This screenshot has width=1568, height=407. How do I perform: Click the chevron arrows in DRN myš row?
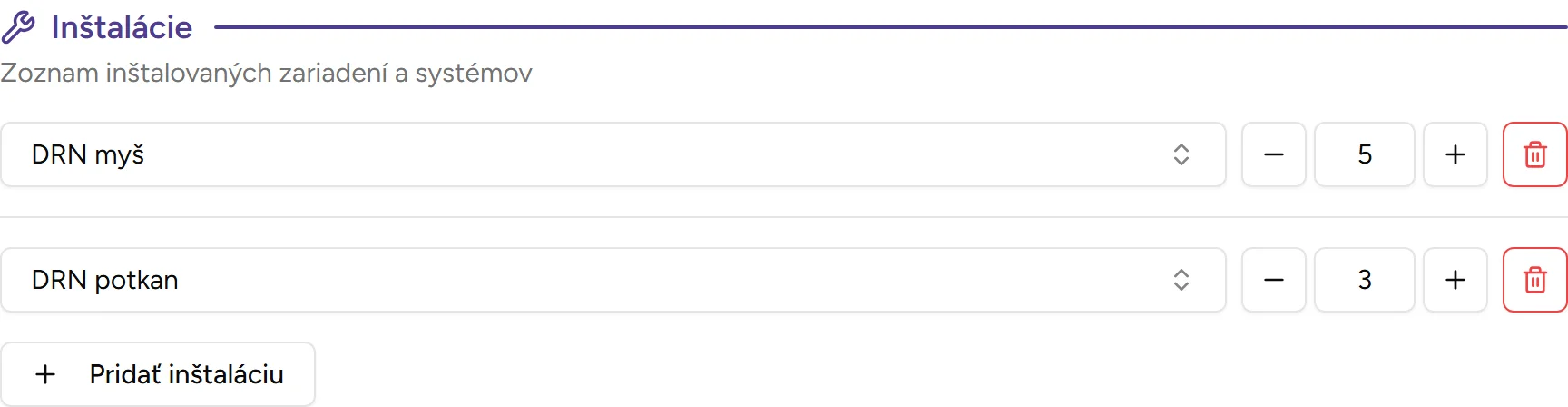coord(1181,154)
